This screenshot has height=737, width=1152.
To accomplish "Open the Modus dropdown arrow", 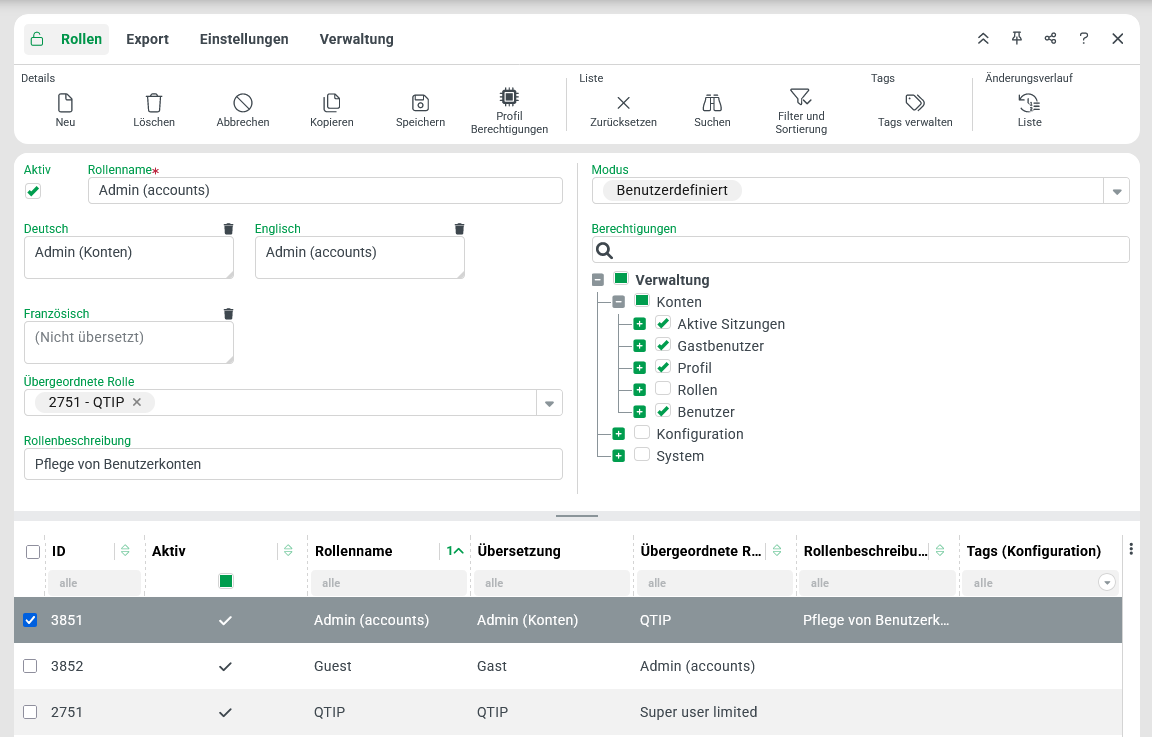I will (x=1117, y=191).
